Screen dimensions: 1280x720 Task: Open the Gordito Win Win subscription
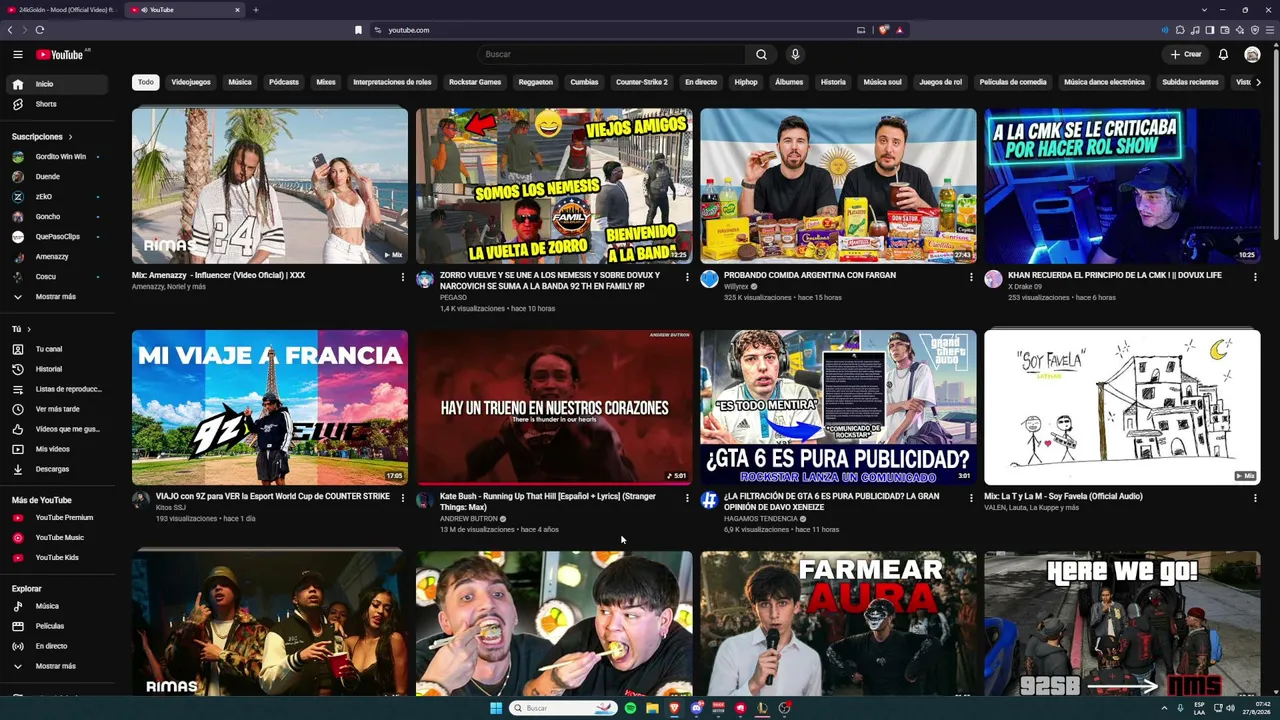pos(57,157)
